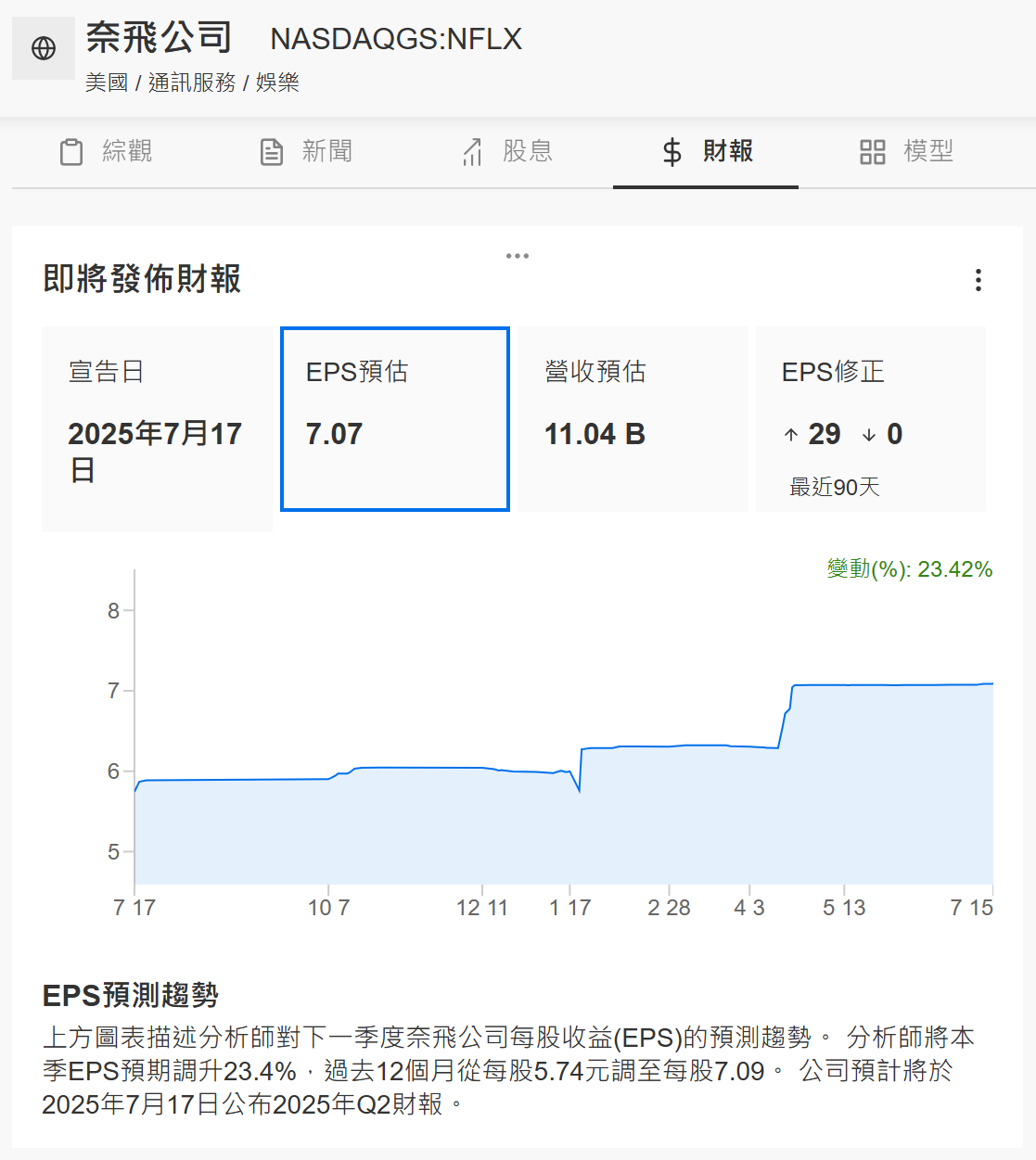This screenshot has width=1036, height=1160.
Task: Click the 美國 / 通訊服務 / 娛樂 breadcrumb
Action: pyautogui.click(x=192, y=83)
